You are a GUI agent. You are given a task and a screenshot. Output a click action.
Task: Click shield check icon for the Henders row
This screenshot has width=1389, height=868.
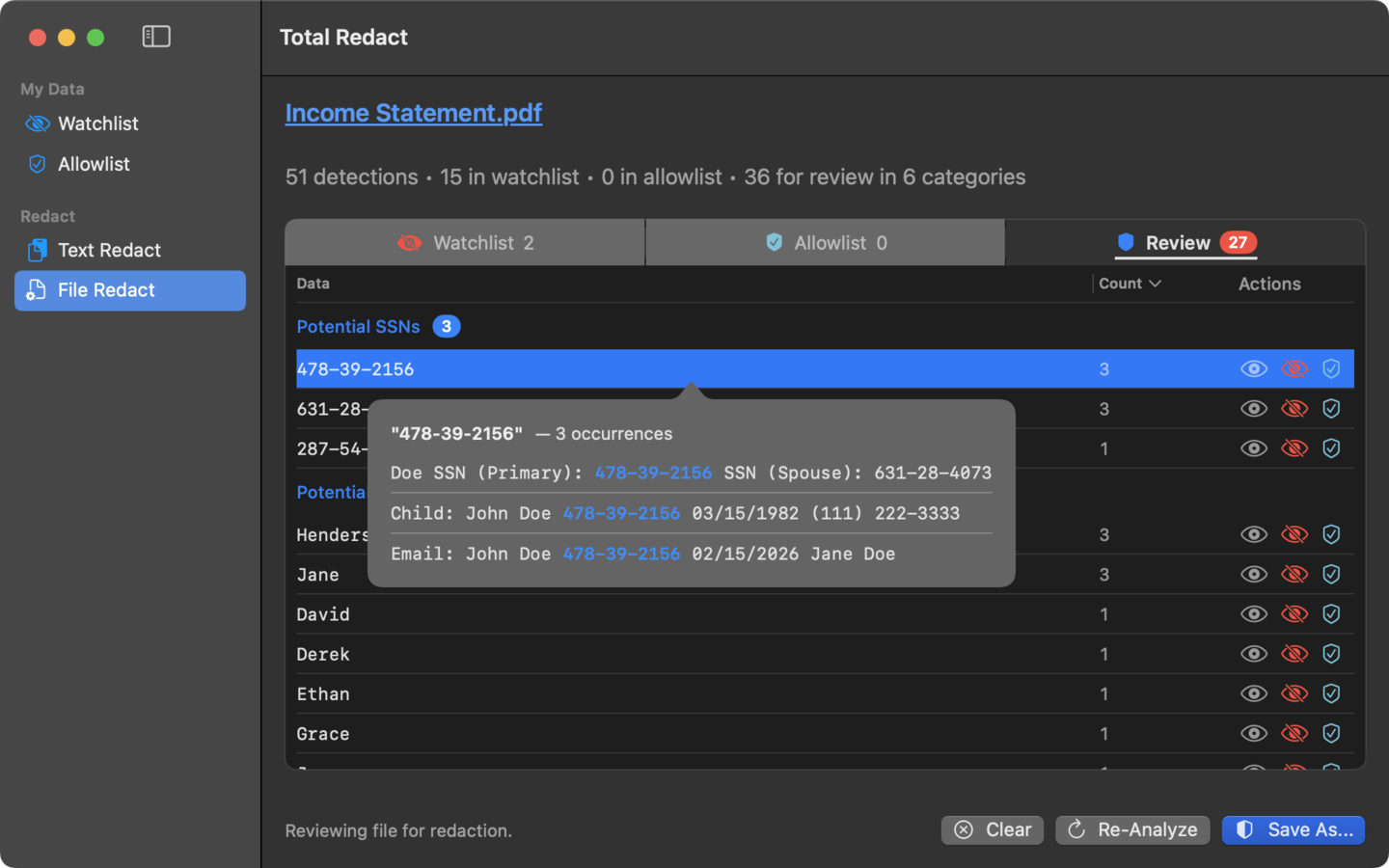tap(1331, 534)
